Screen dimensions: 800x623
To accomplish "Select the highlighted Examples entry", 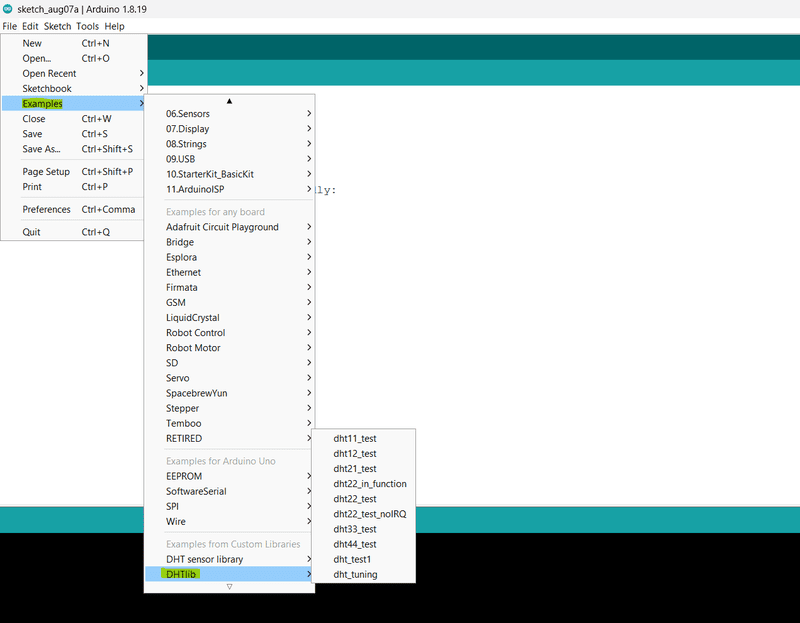I will [x=73, y=104].
